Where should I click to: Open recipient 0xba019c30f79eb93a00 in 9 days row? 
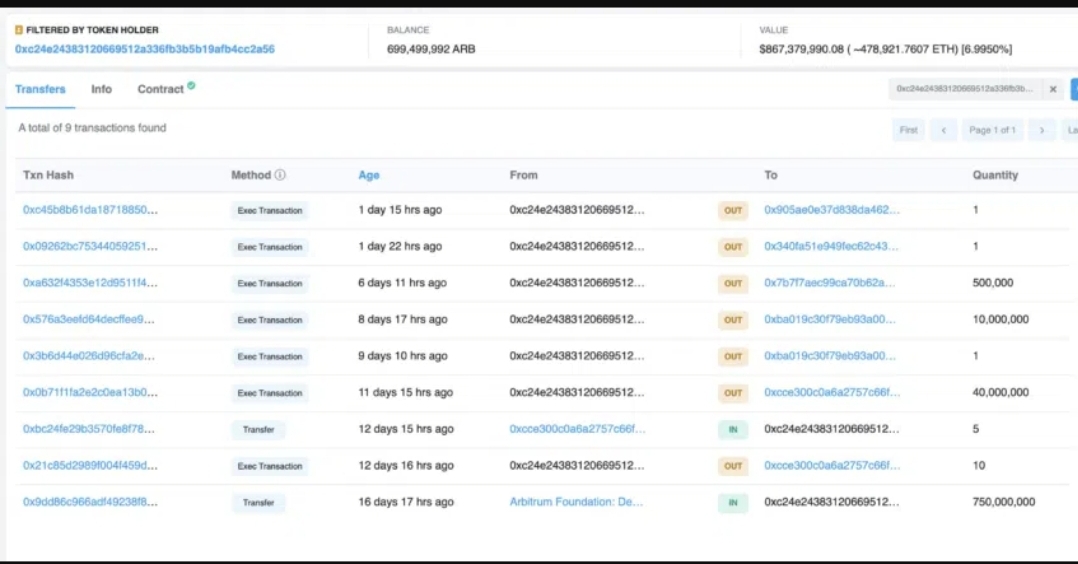pos(830,356)
